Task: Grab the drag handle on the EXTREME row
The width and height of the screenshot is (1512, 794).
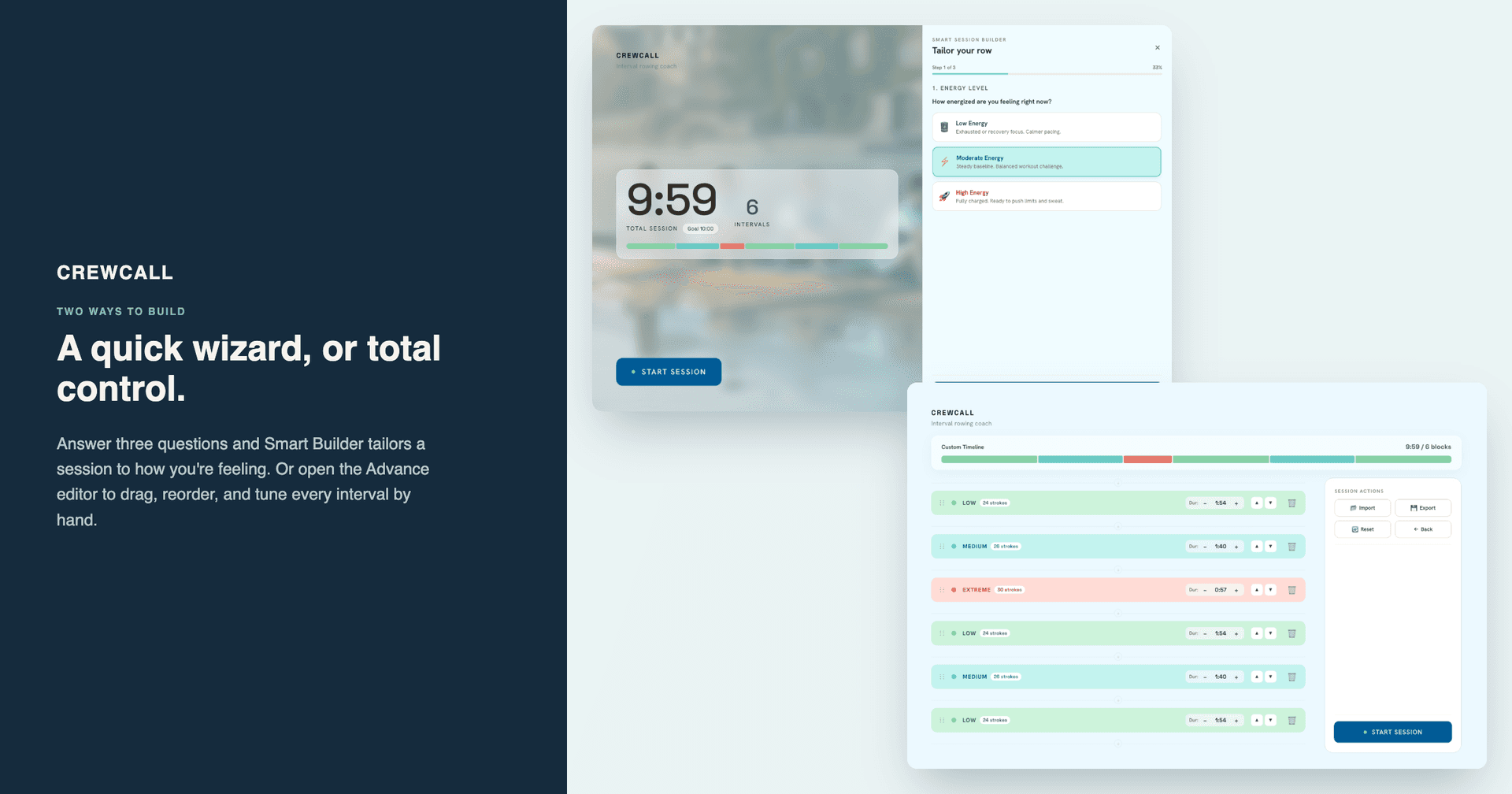Action: click(x=942, y=590)
